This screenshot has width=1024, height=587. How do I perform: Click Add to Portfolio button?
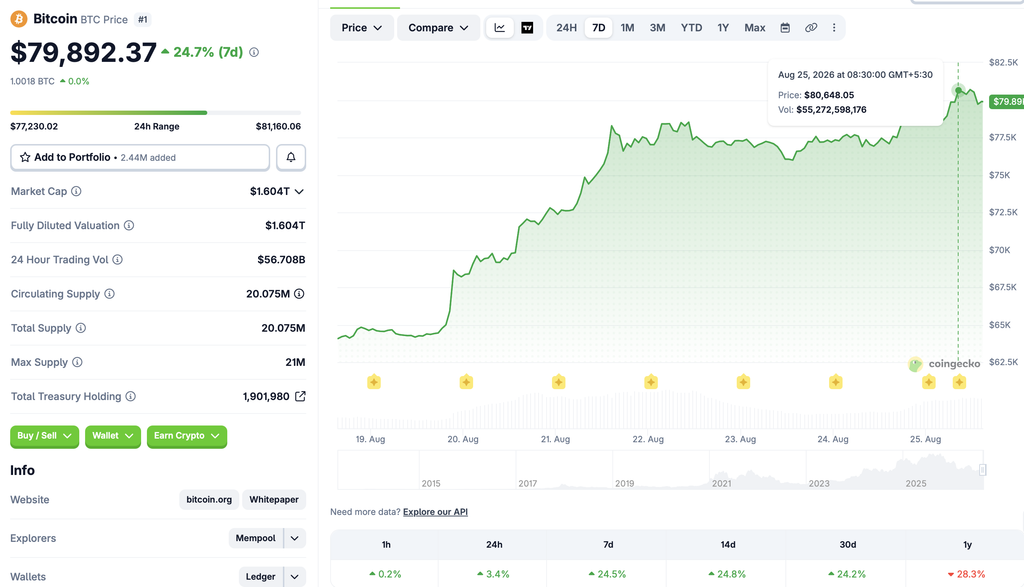pos(140,157)
